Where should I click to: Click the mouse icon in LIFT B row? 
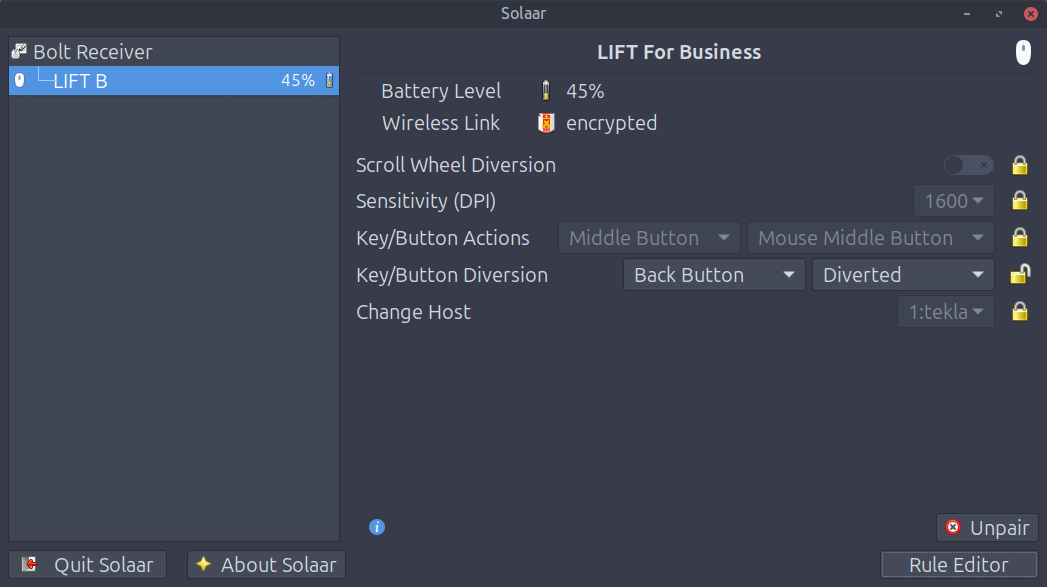20,80
